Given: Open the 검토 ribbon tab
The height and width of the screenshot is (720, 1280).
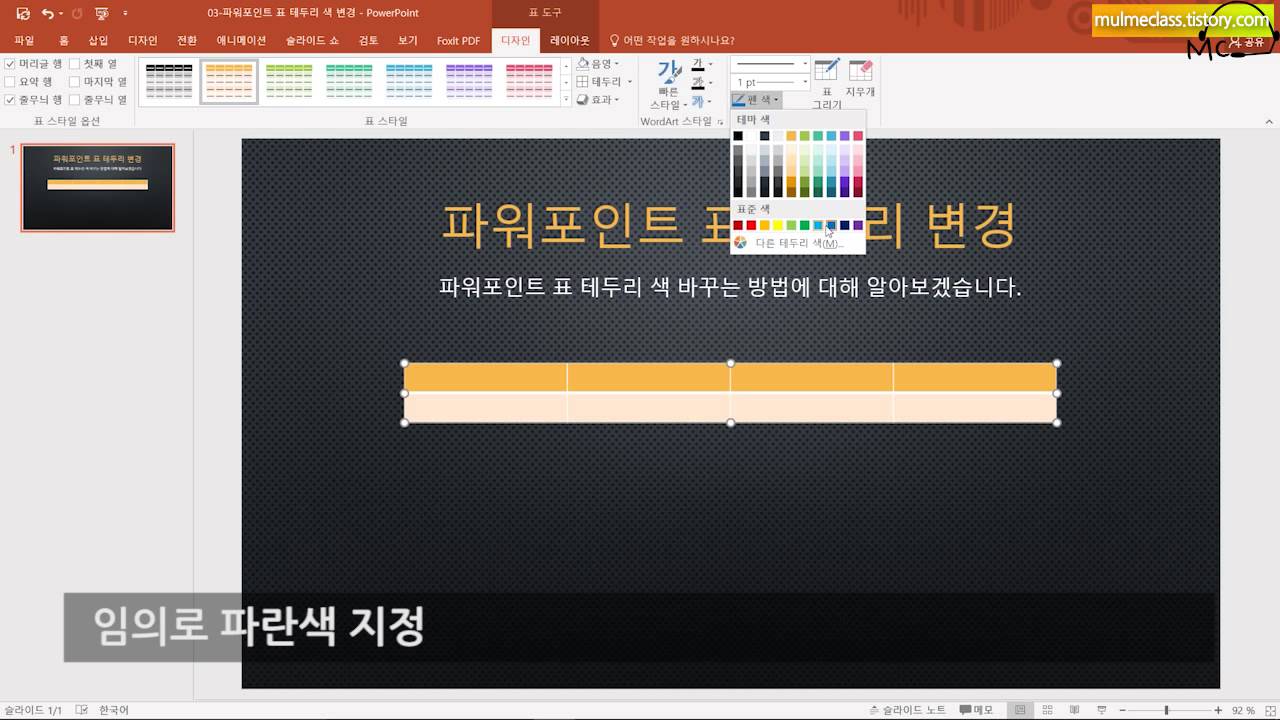Looking at the screenshot, I should (x=369, y=41).
